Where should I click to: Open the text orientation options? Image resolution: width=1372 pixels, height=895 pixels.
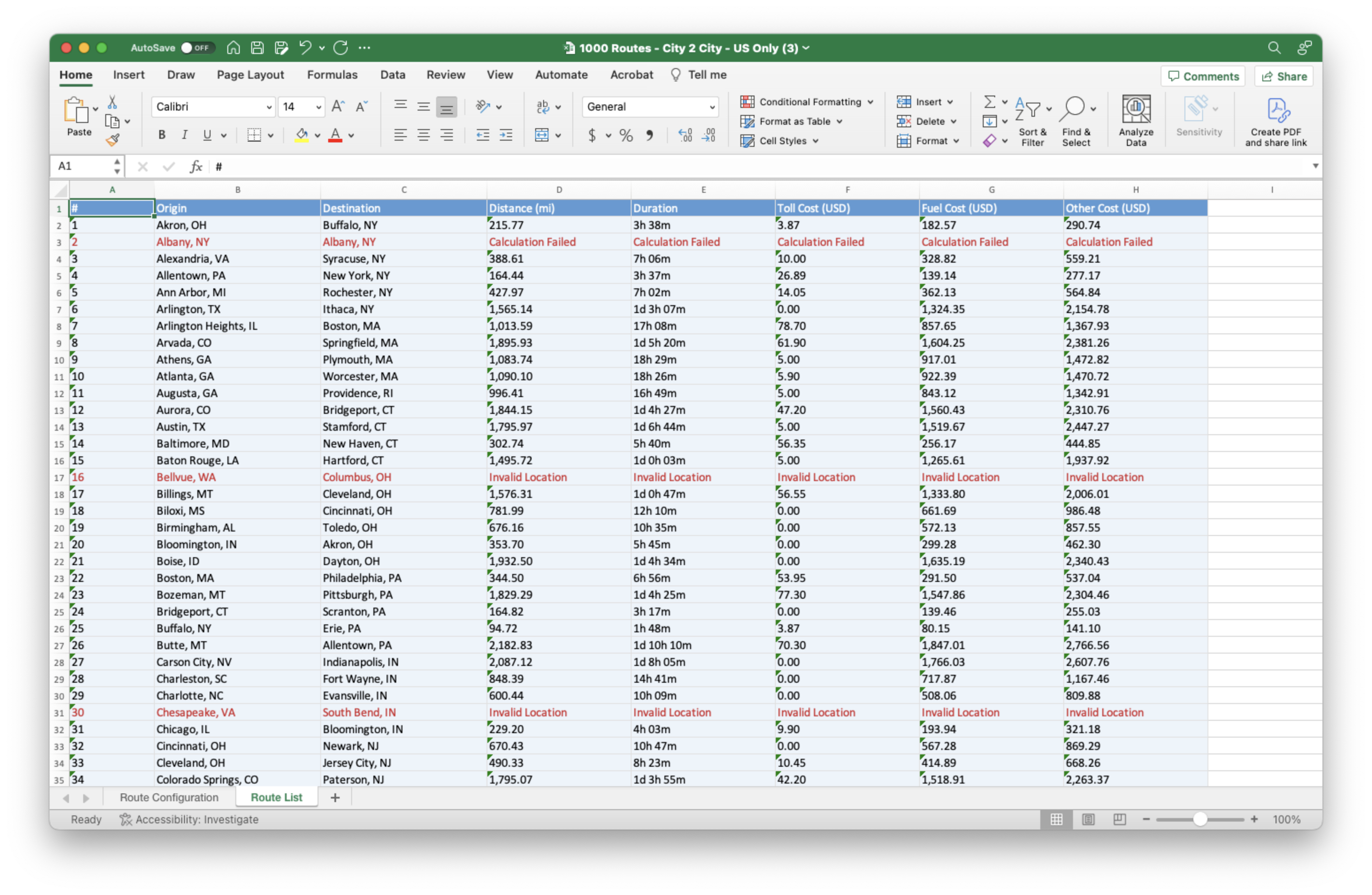click(x=483, y=107)
